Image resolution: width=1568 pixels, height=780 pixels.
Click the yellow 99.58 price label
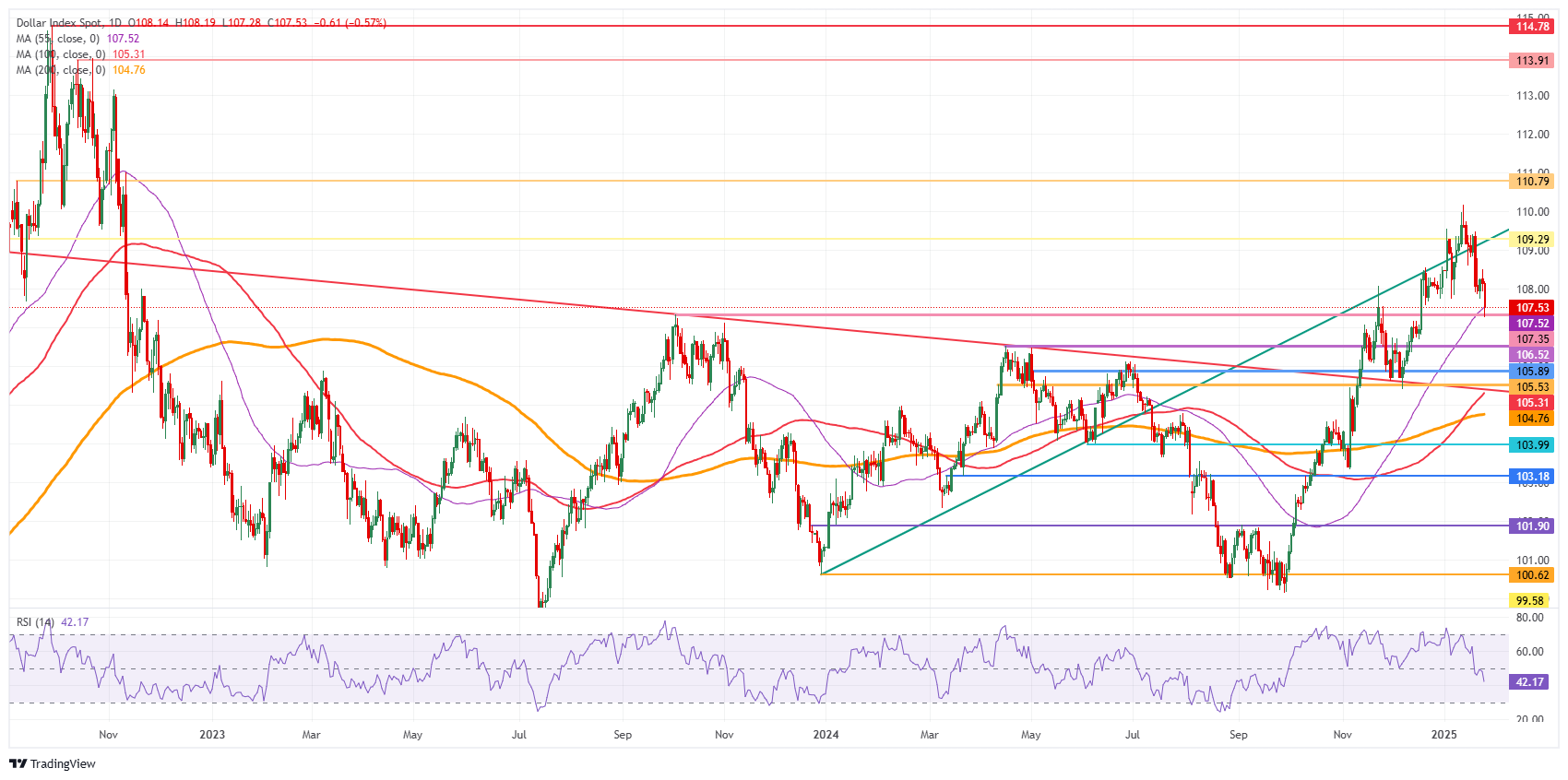pyautogui.click(x=1529, y=601)
